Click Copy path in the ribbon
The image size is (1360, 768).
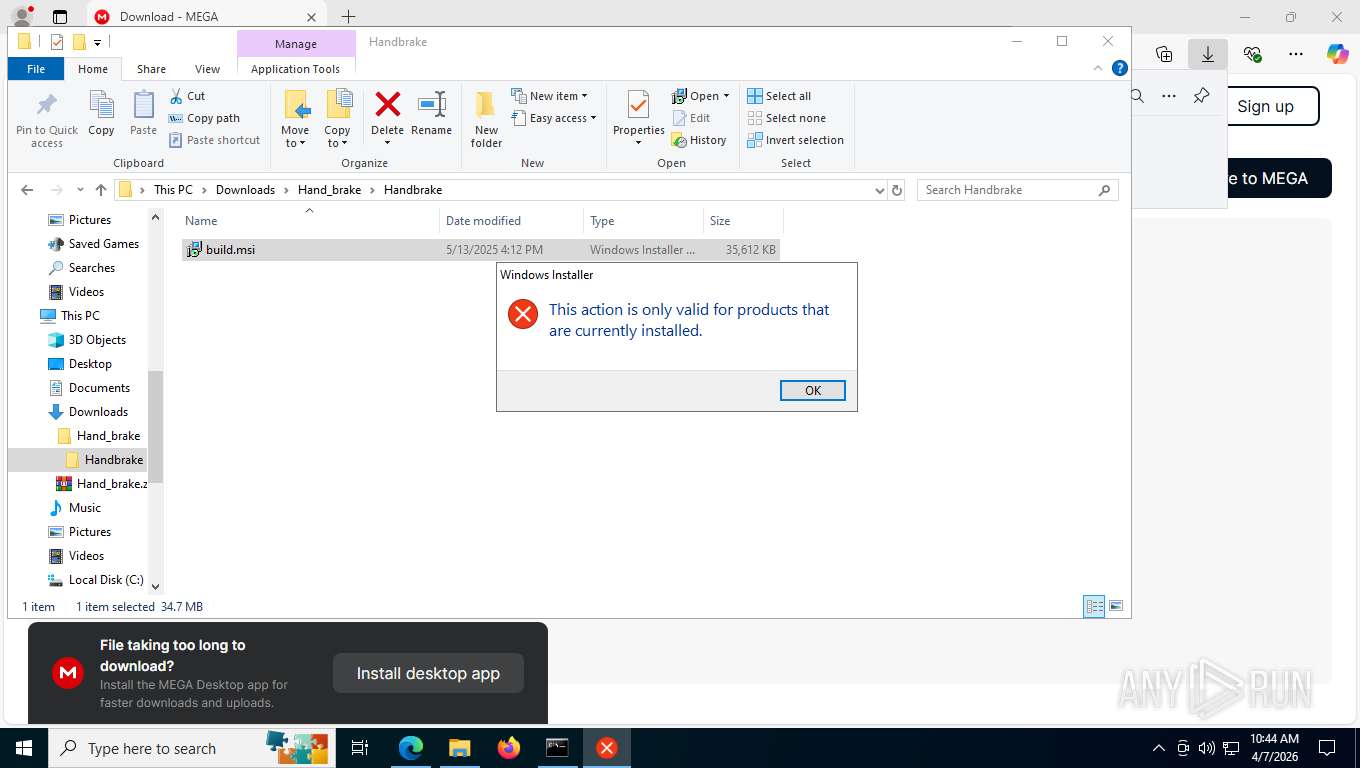[204, 118]
